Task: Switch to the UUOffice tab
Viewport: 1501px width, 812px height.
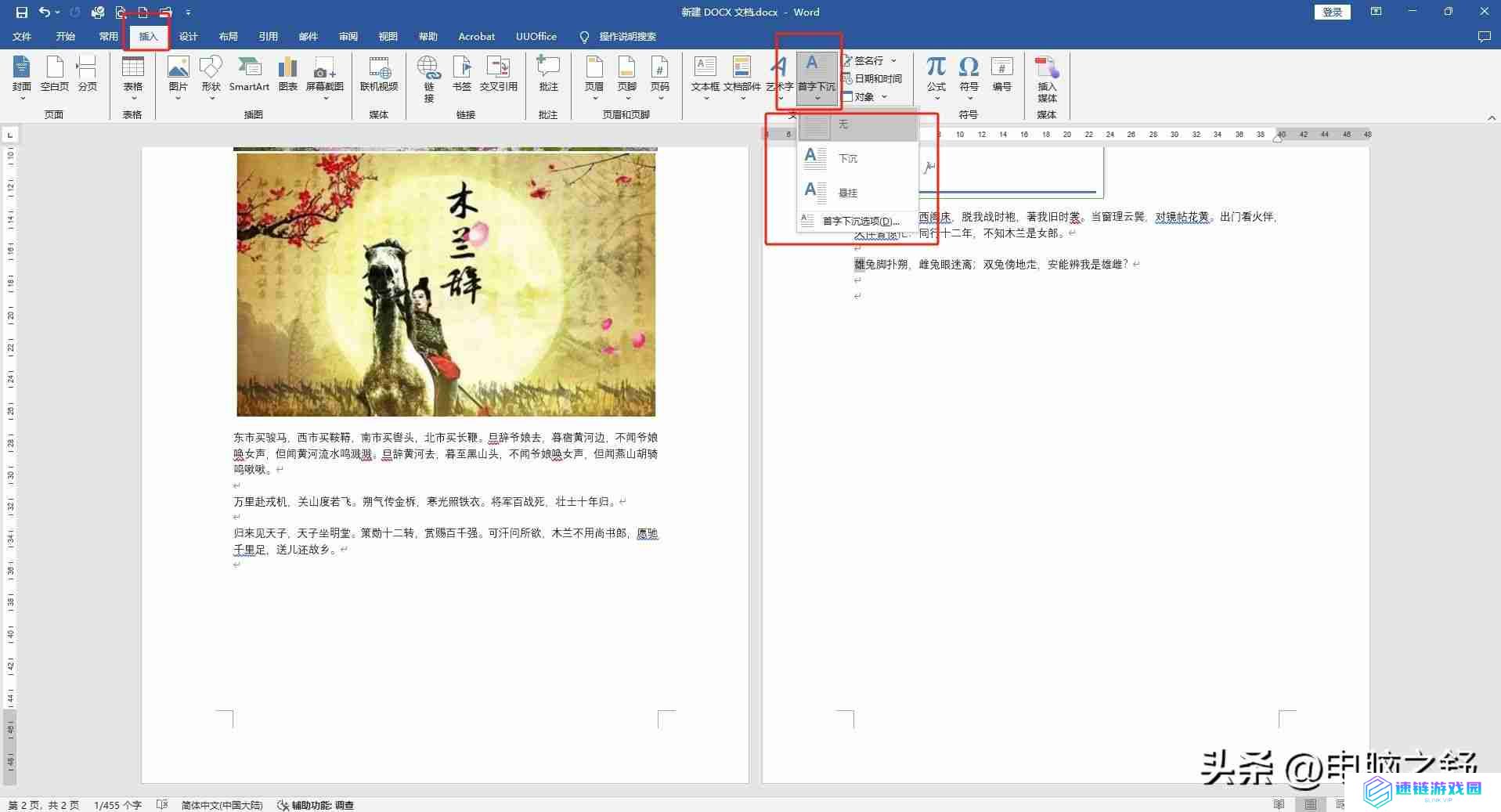Action: click(536, 37)
